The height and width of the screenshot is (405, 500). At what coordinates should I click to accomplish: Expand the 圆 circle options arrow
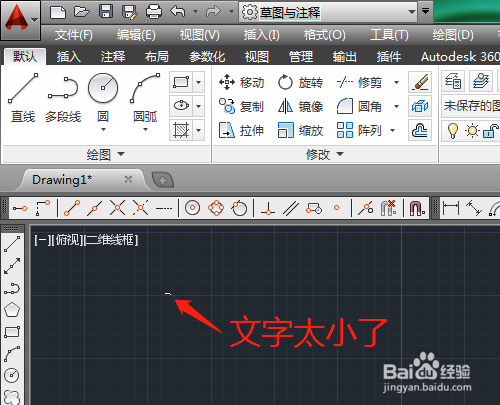[103, 129]
